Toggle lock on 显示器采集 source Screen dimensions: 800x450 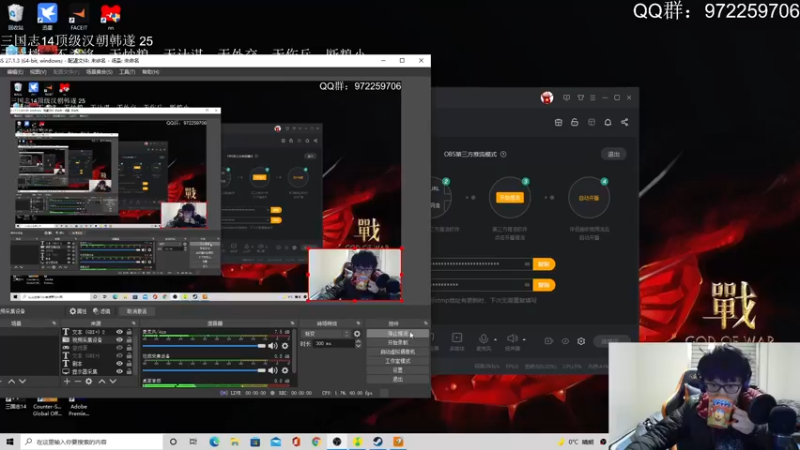click(x=129, y=371)
